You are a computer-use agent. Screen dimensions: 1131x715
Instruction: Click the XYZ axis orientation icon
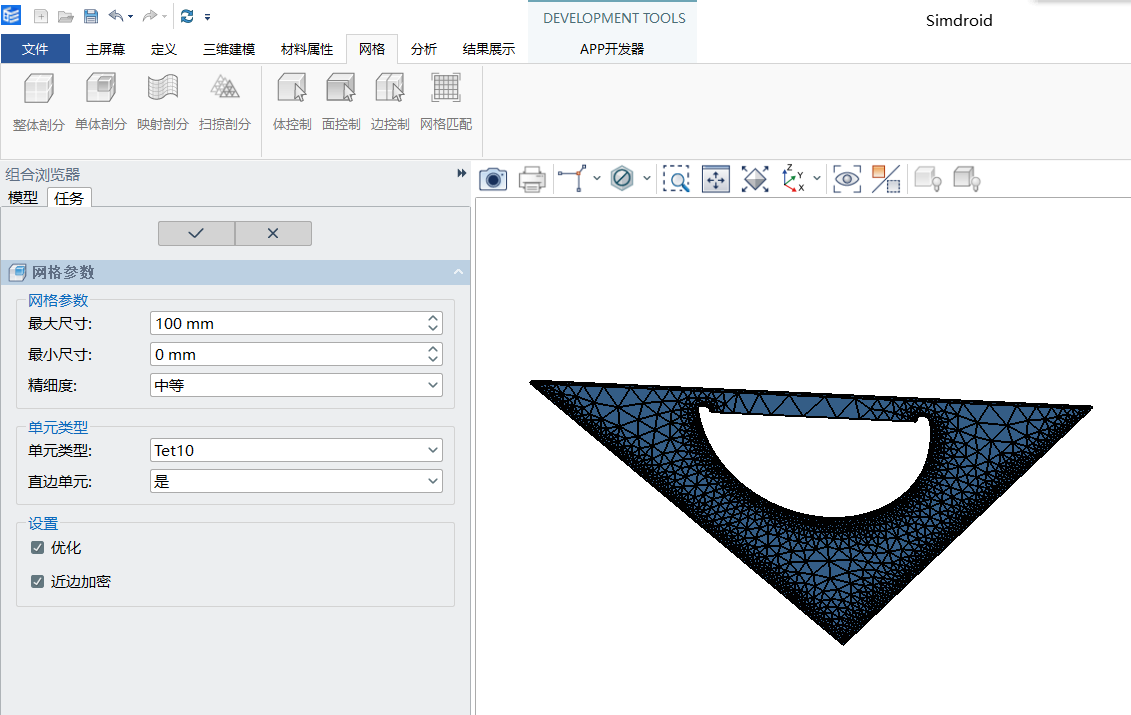coord(793,178)
